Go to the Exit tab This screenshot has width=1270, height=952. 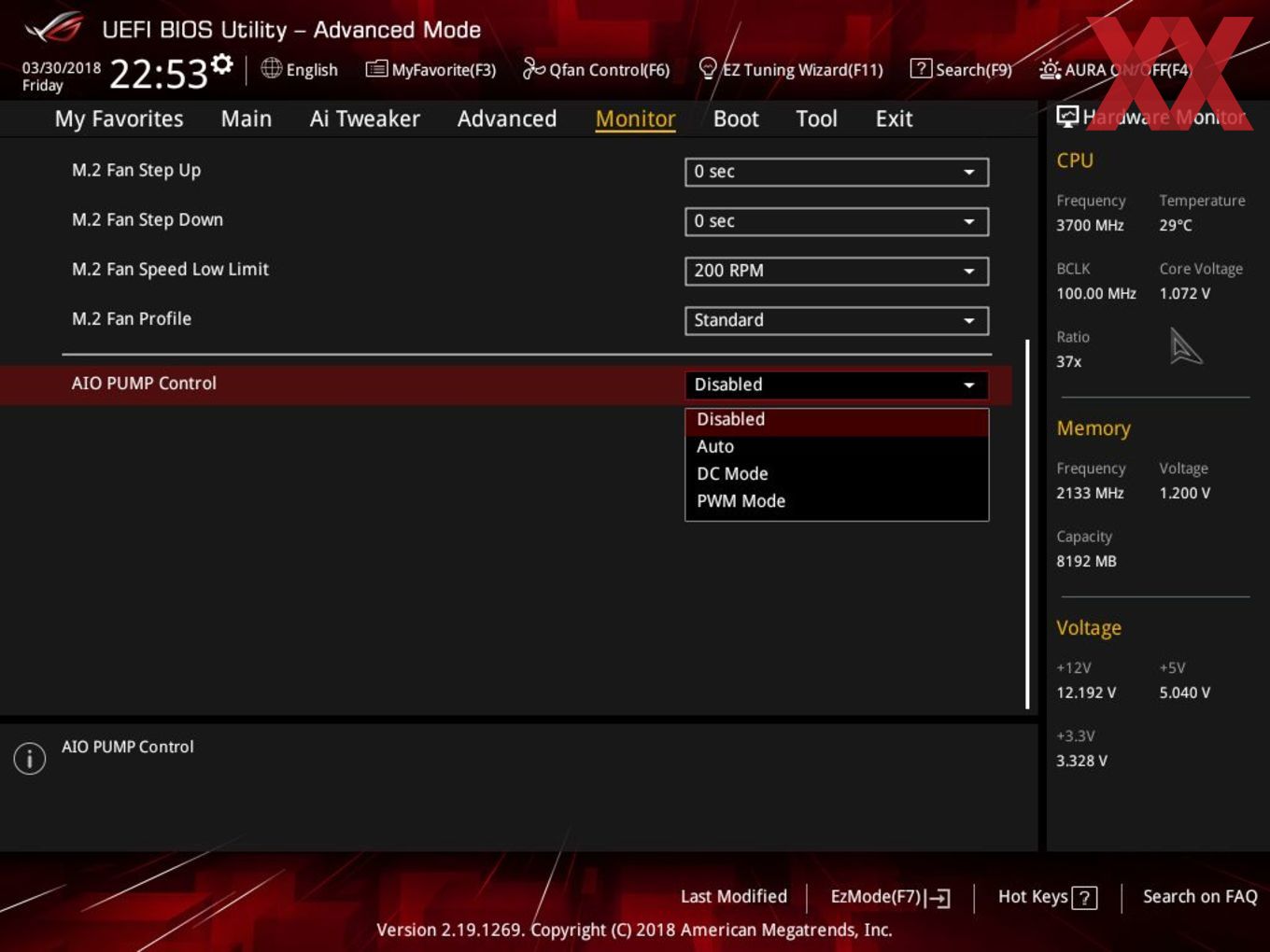pyautogui.click(x=894, y=119)
